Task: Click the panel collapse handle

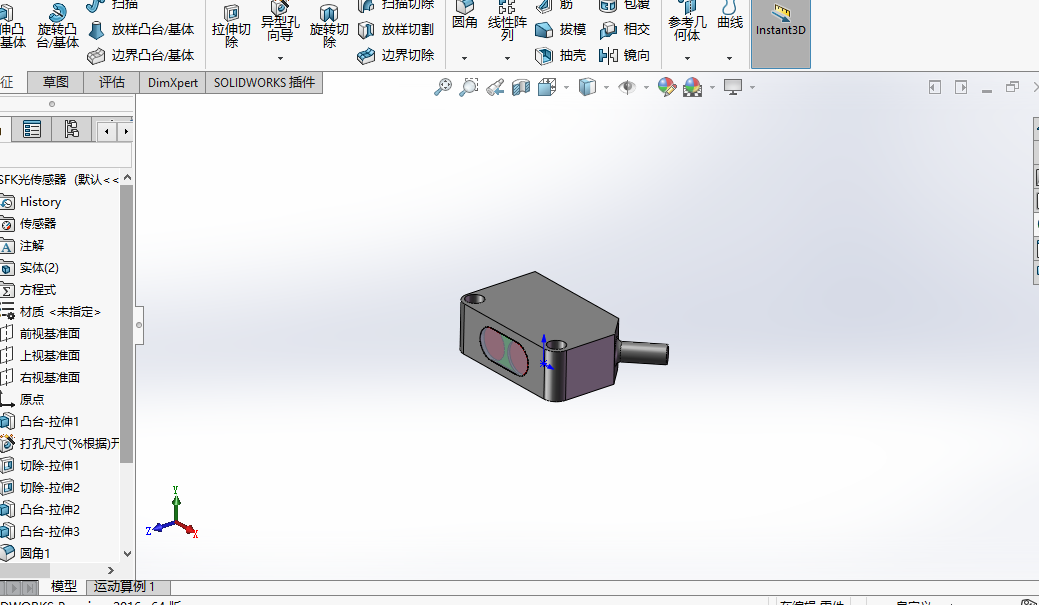Action: click(x=139, y=325)
